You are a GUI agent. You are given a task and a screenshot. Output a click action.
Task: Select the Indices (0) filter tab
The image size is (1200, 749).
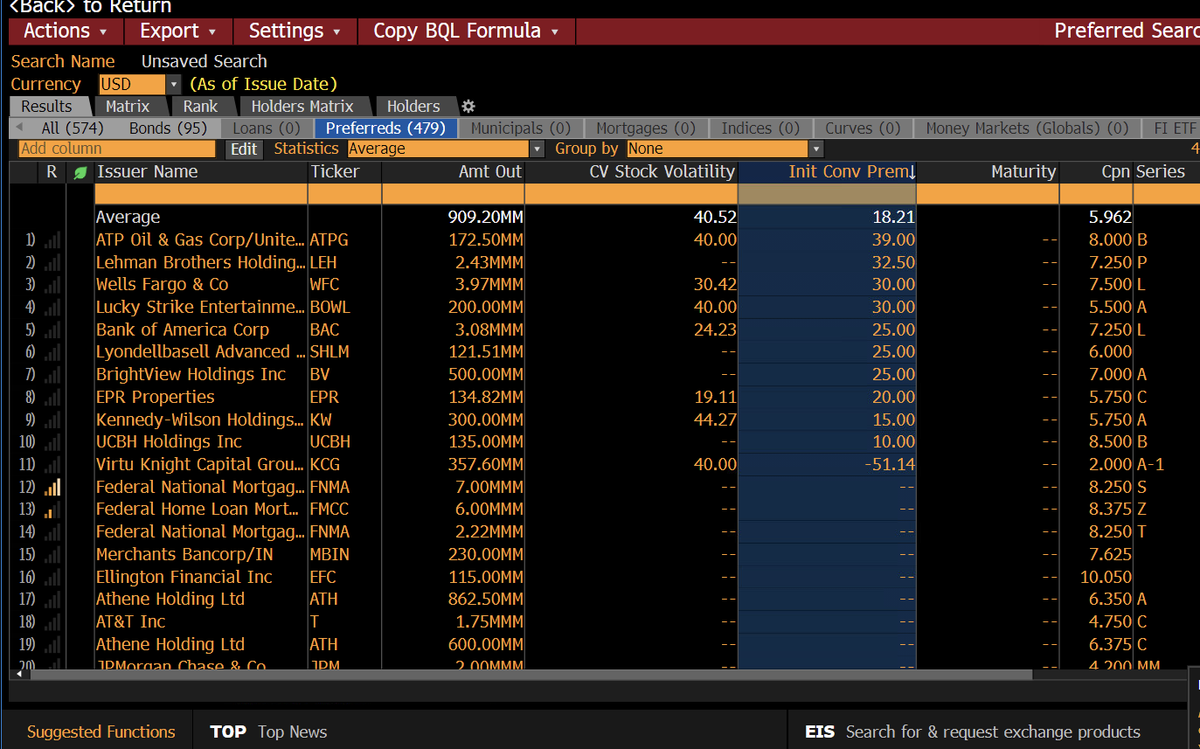tap(760, 128)
